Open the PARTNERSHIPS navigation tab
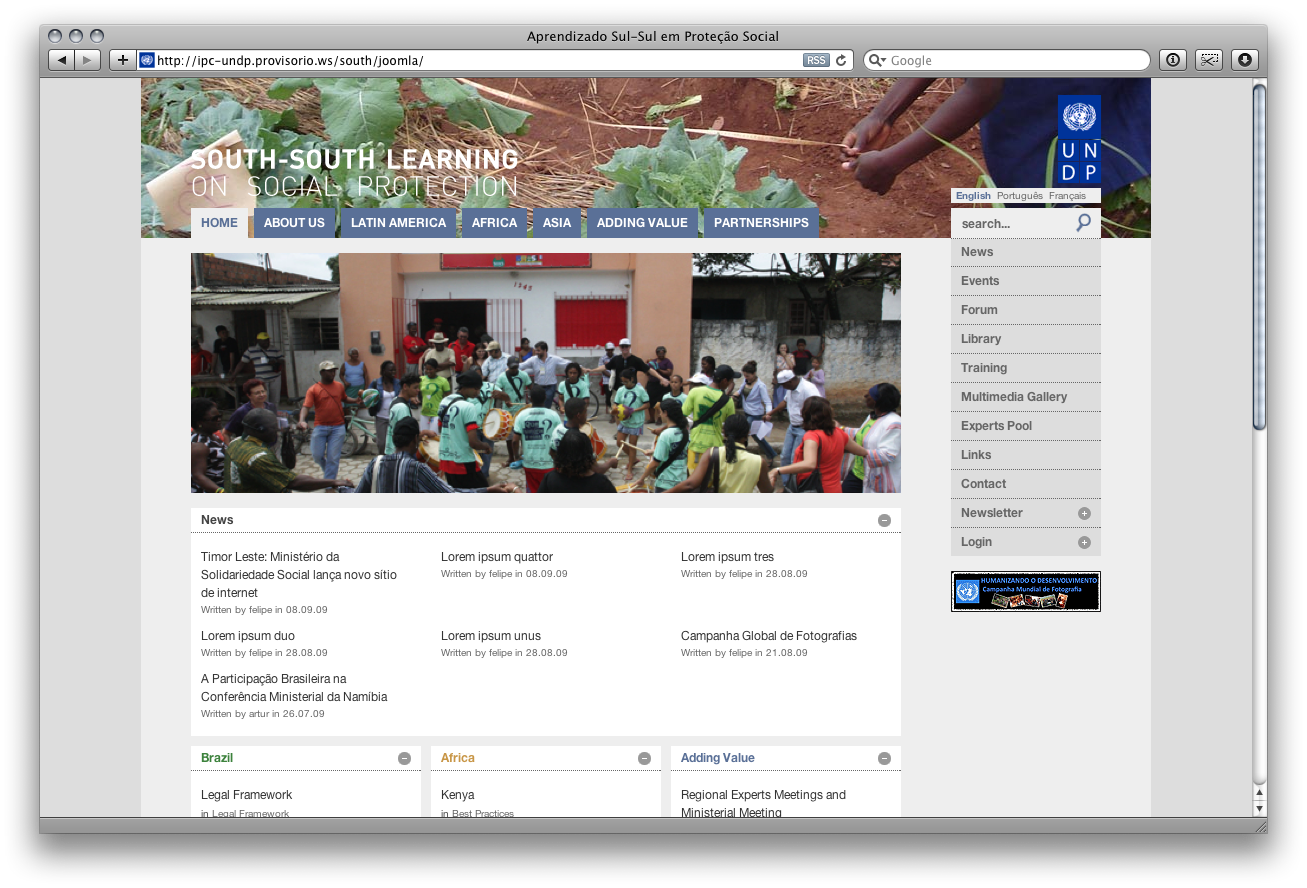This screenshot has height=888, width=1307. coord(761,223)
